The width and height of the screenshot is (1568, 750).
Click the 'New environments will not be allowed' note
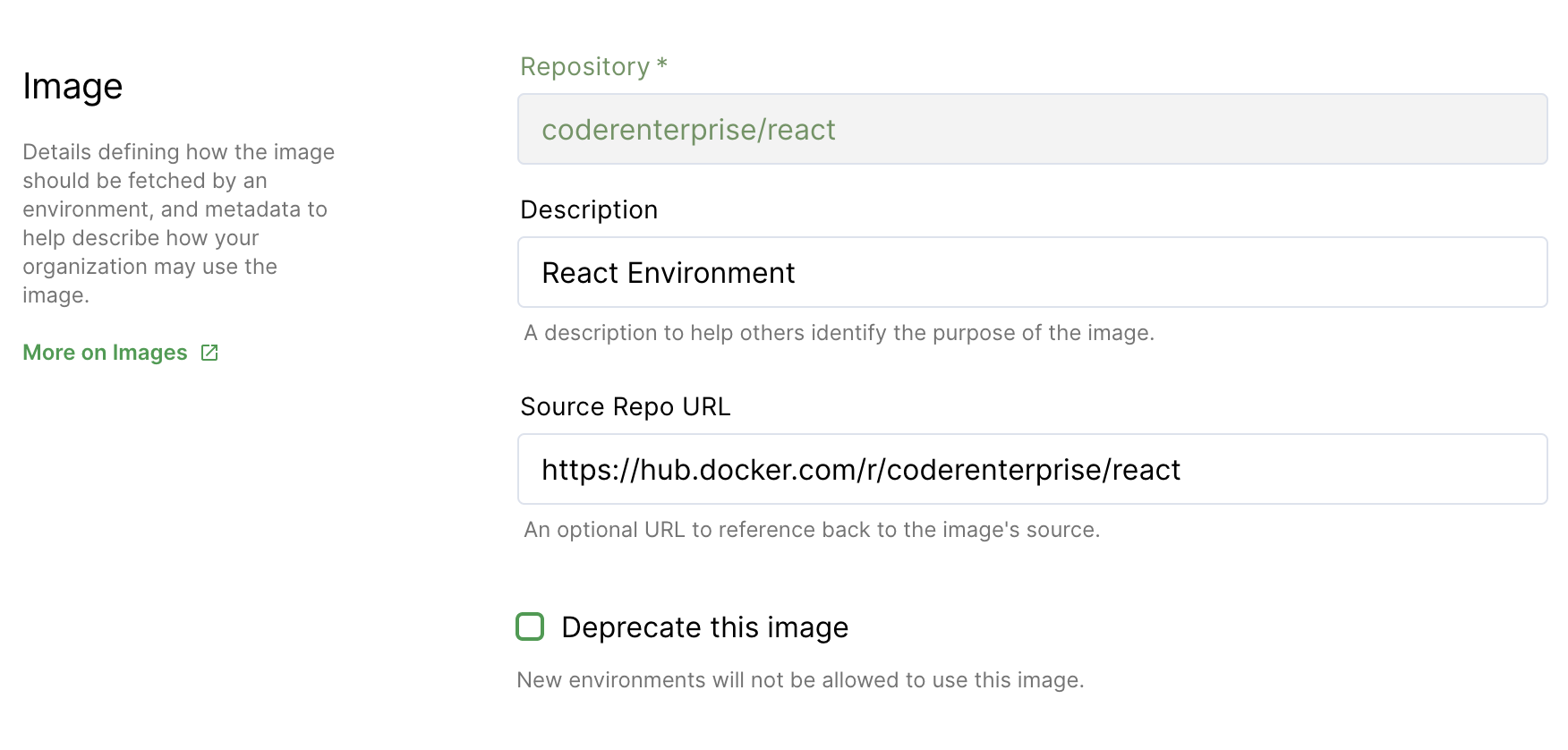(800, 680)
